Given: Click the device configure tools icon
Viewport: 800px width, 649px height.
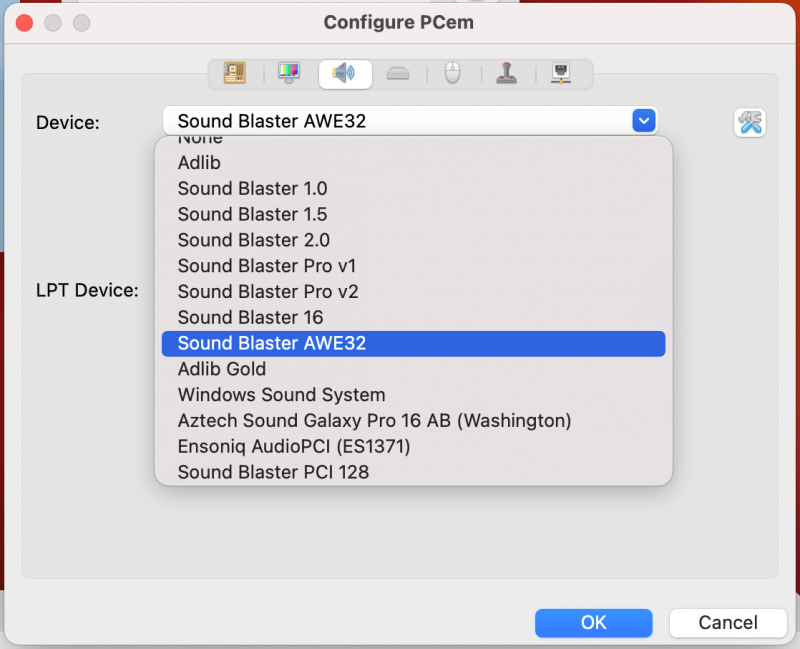Looking at the screenshot, I should point(750,122).
